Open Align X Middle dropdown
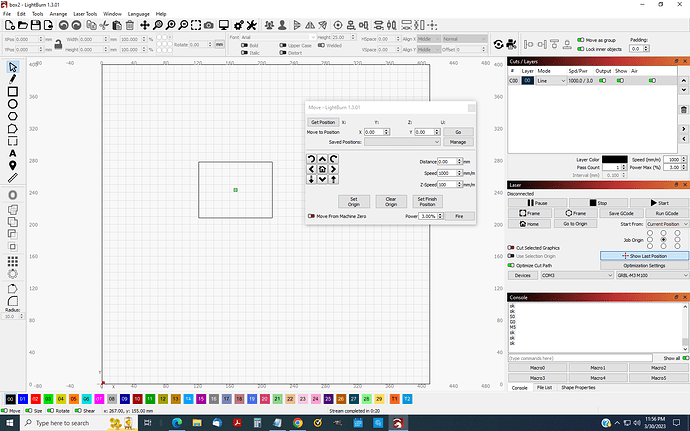690x431 pixels. 429,39
